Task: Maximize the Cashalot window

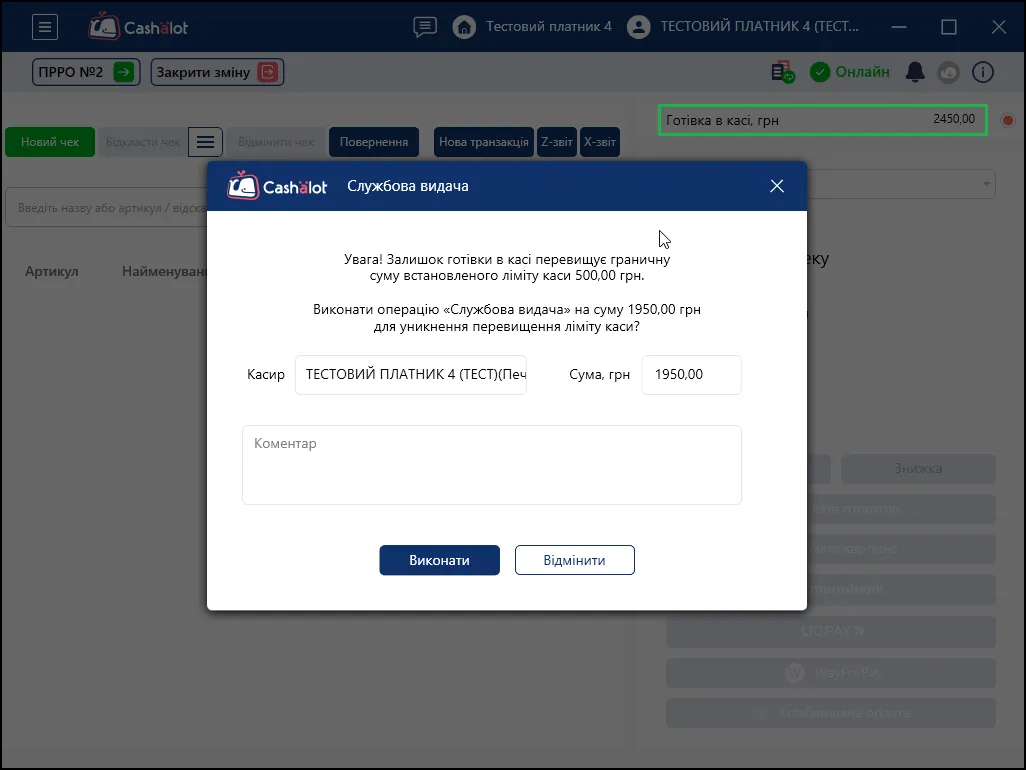Action: [949, 27]
